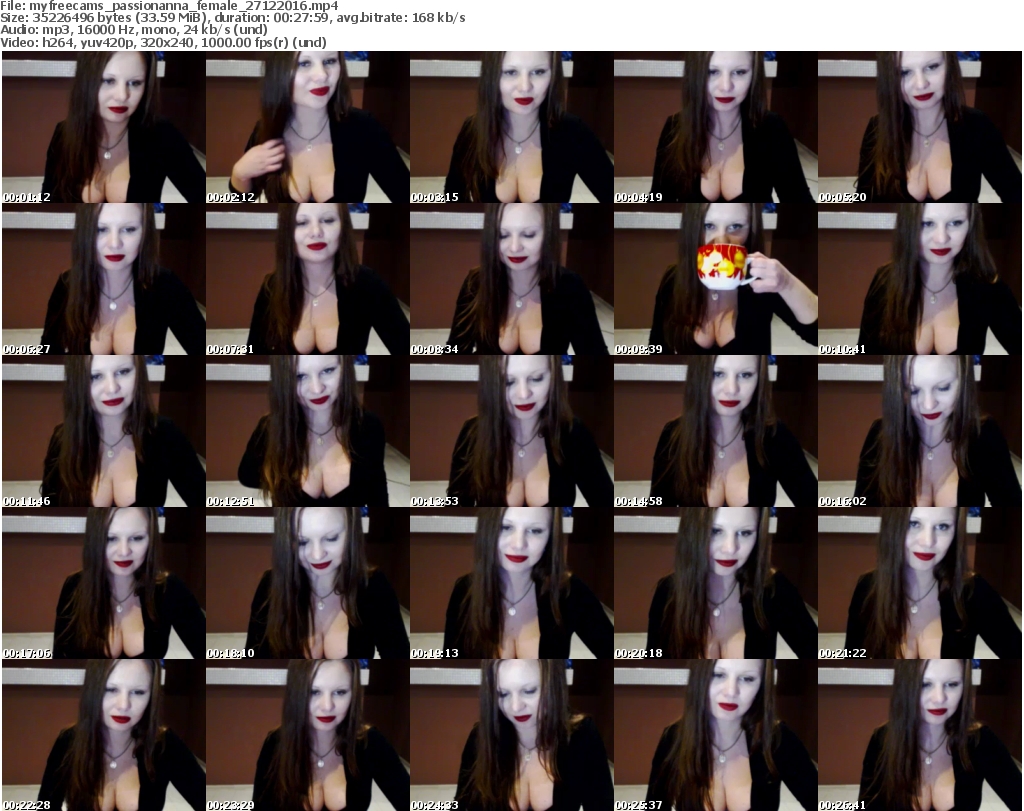1024x811 pixels.
Task: Click the Video h264 info line
Action: (163, 42)
